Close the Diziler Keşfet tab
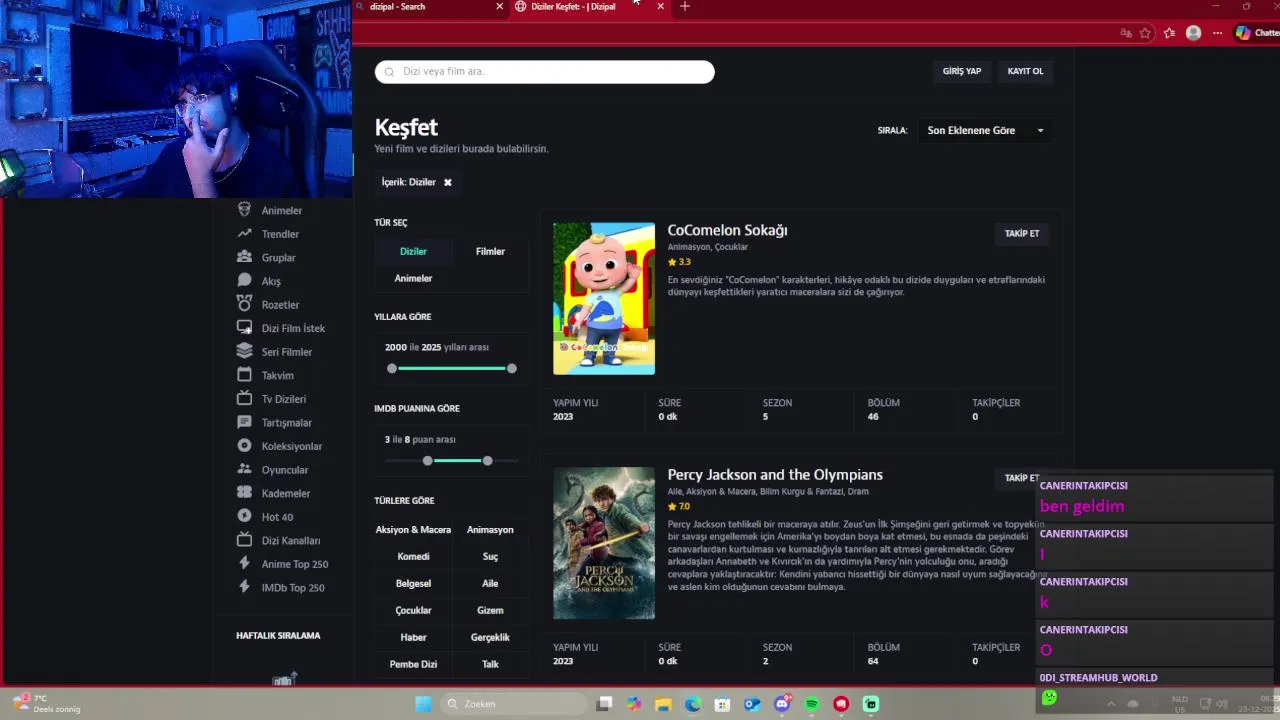 pos(660,6)
